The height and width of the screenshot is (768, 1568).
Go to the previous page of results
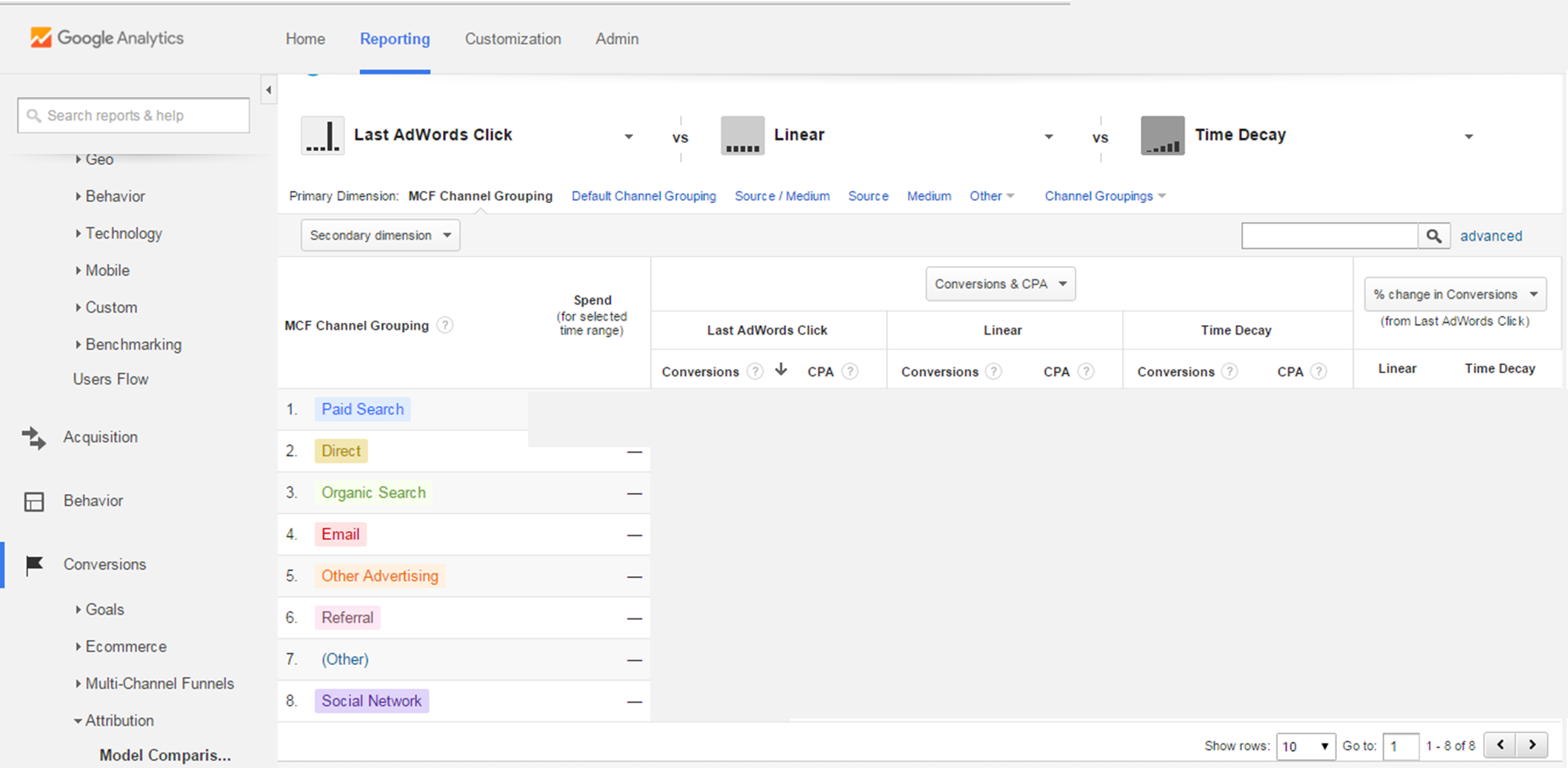pyautogui.click(x=1500, y=745)
